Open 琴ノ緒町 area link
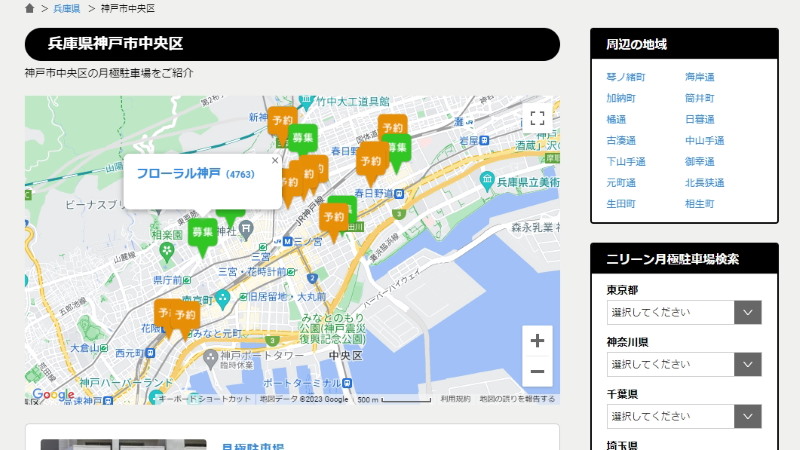Screen dimensions: 800x450 coord(626,77)
